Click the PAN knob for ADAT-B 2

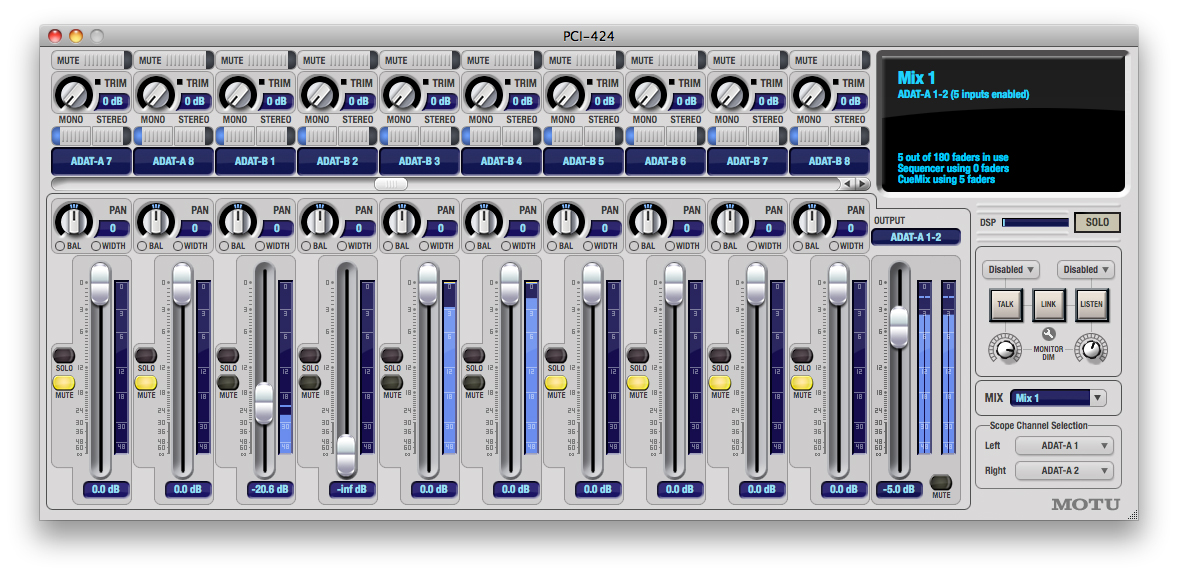[x=319, y=219]
